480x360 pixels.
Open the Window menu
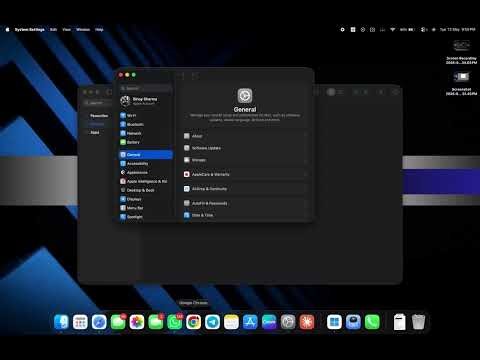click(x=83, y=30)
